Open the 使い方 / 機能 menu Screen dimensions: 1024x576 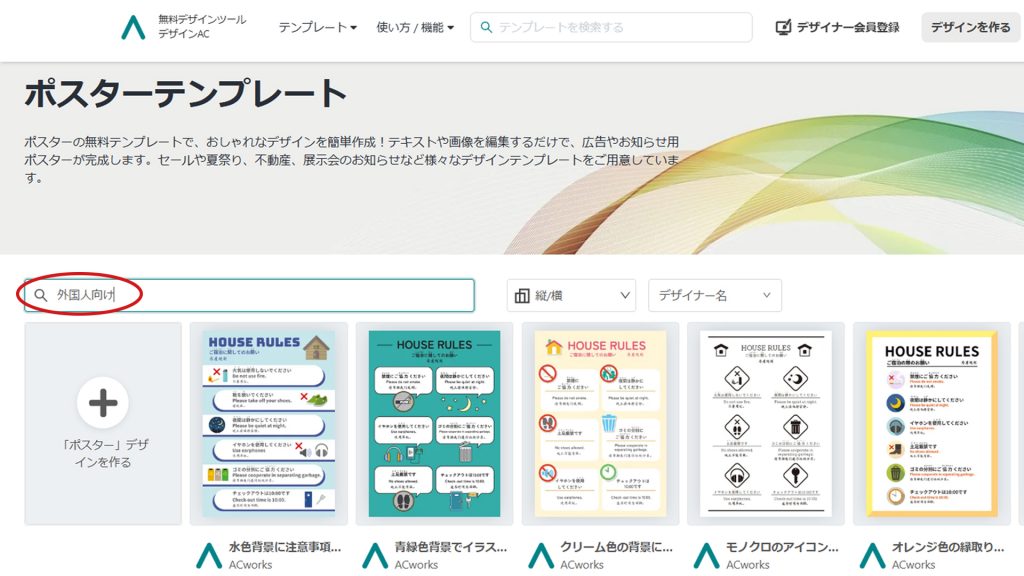415,27
